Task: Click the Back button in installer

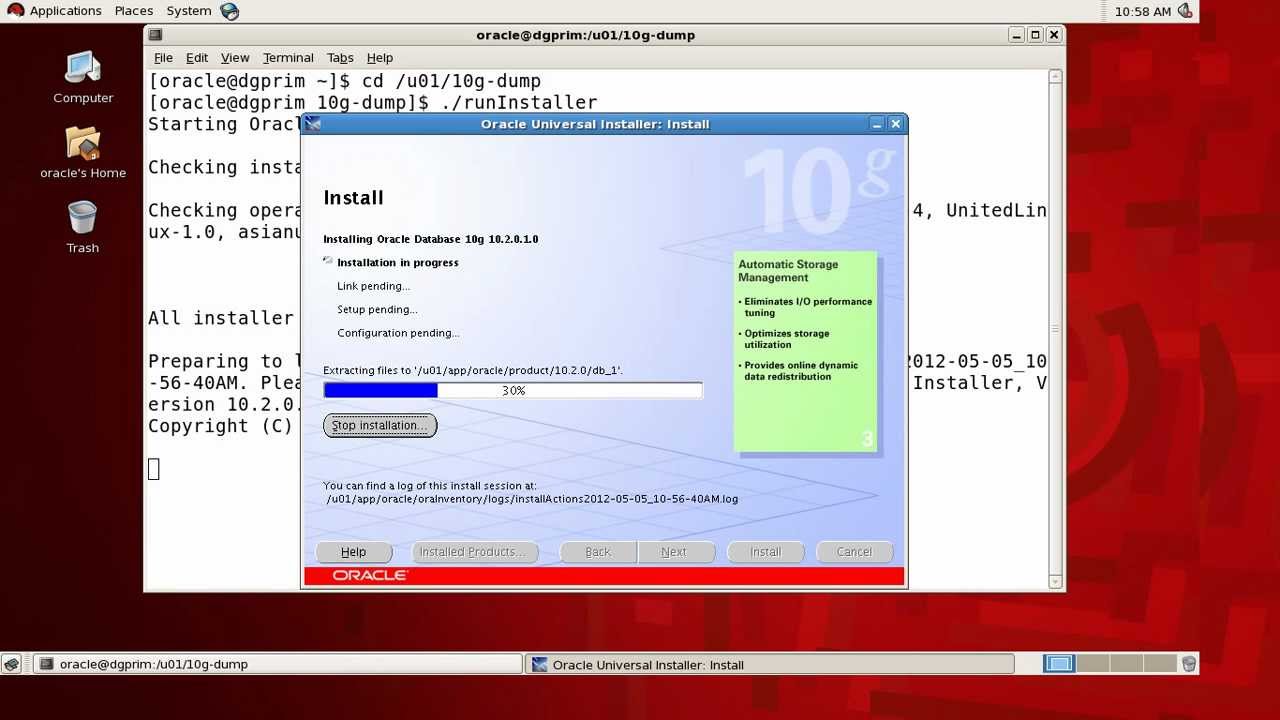Action: click(598, 552)
